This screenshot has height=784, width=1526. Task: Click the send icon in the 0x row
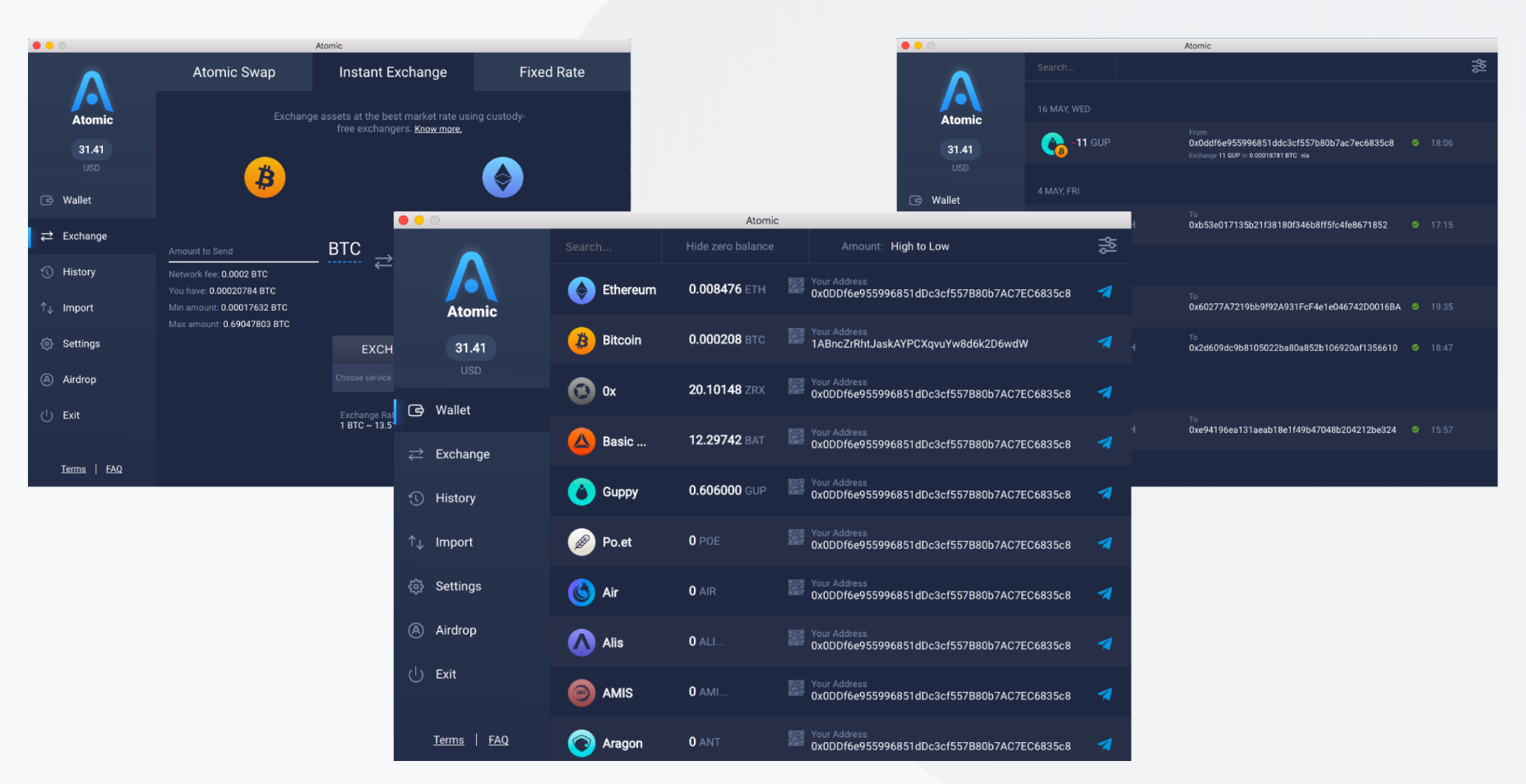click(1105, 393)
